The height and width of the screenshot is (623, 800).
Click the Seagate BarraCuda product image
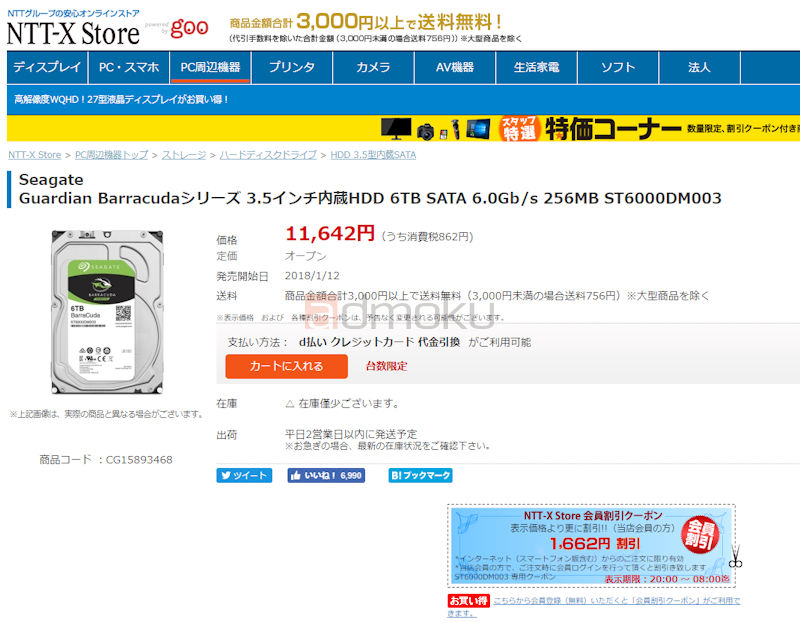(107, 312)
